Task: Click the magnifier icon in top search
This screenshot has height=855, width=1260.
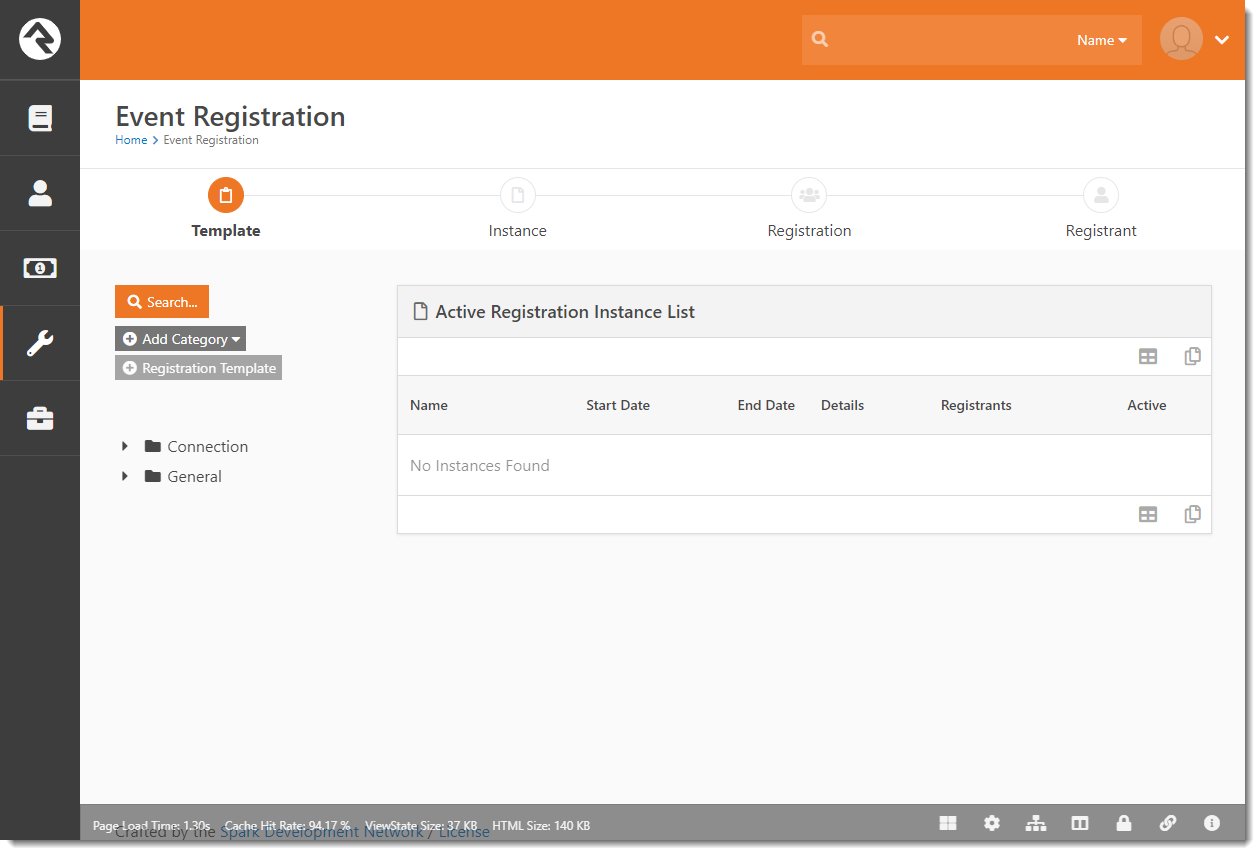Action: pos(820,40)
